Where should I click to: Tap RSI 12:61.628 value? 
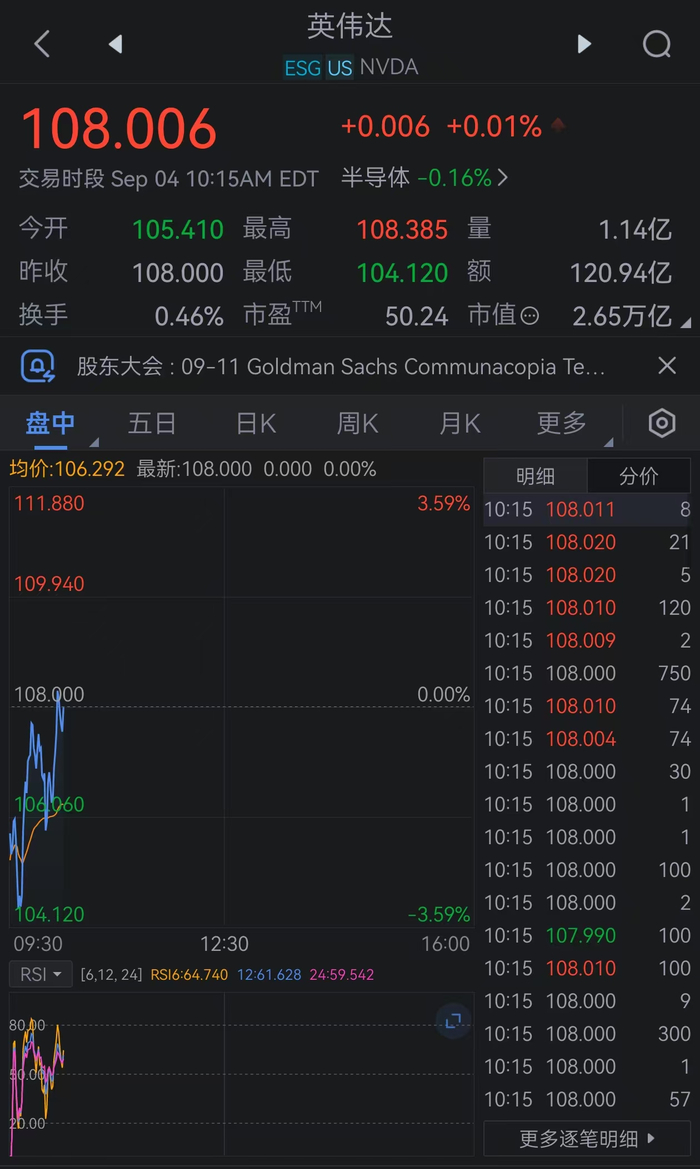coord(269,974)
